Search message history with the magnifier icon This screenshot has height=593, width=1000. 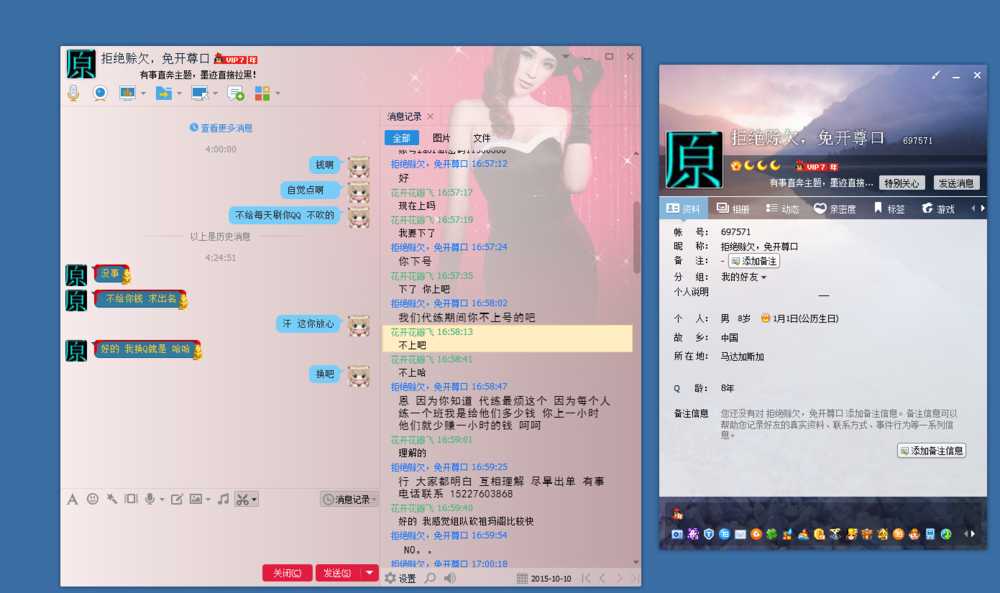pos(430,578)
